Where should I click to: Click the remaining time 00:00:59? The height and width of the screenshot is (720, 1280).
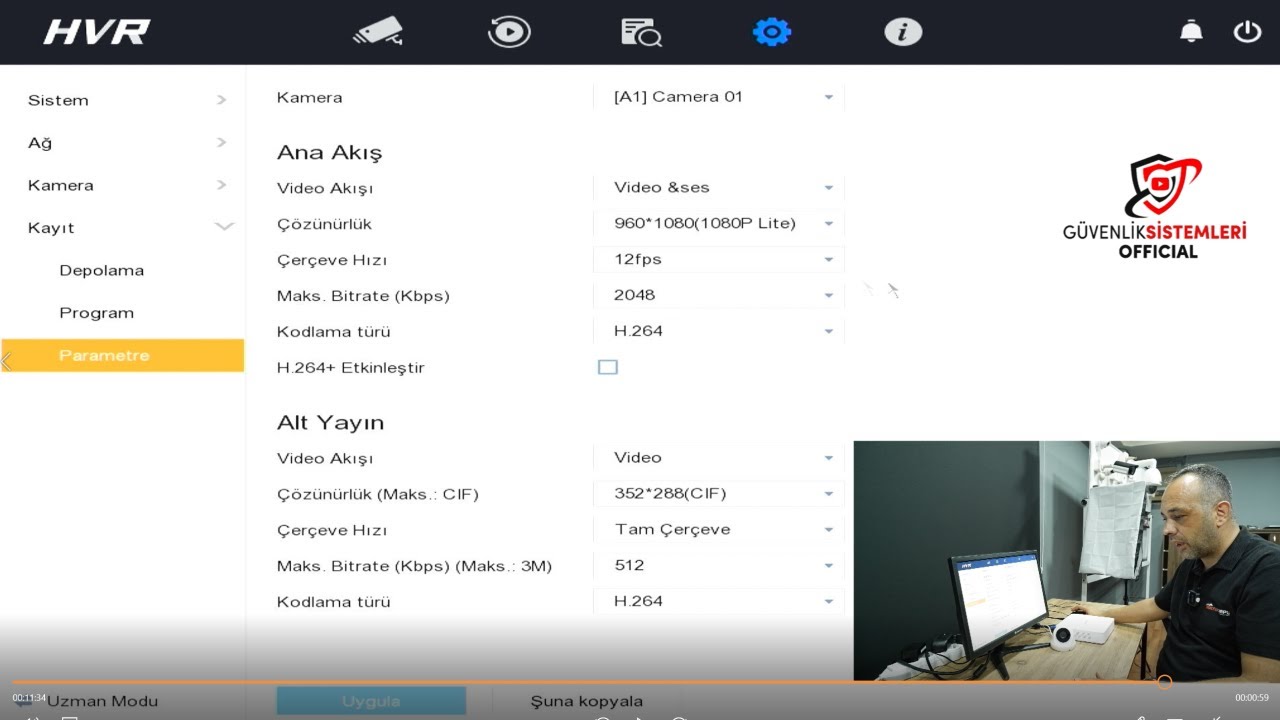click(1251, 698)
